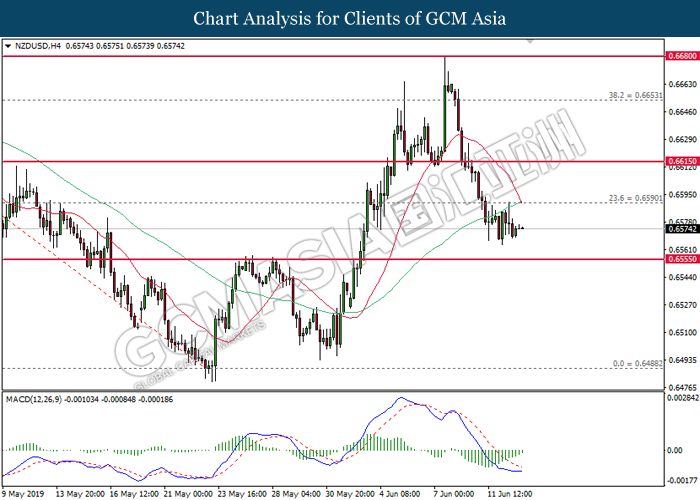
Task: Click the 0.002842 MACD scale value
Action: coord(682,398)
